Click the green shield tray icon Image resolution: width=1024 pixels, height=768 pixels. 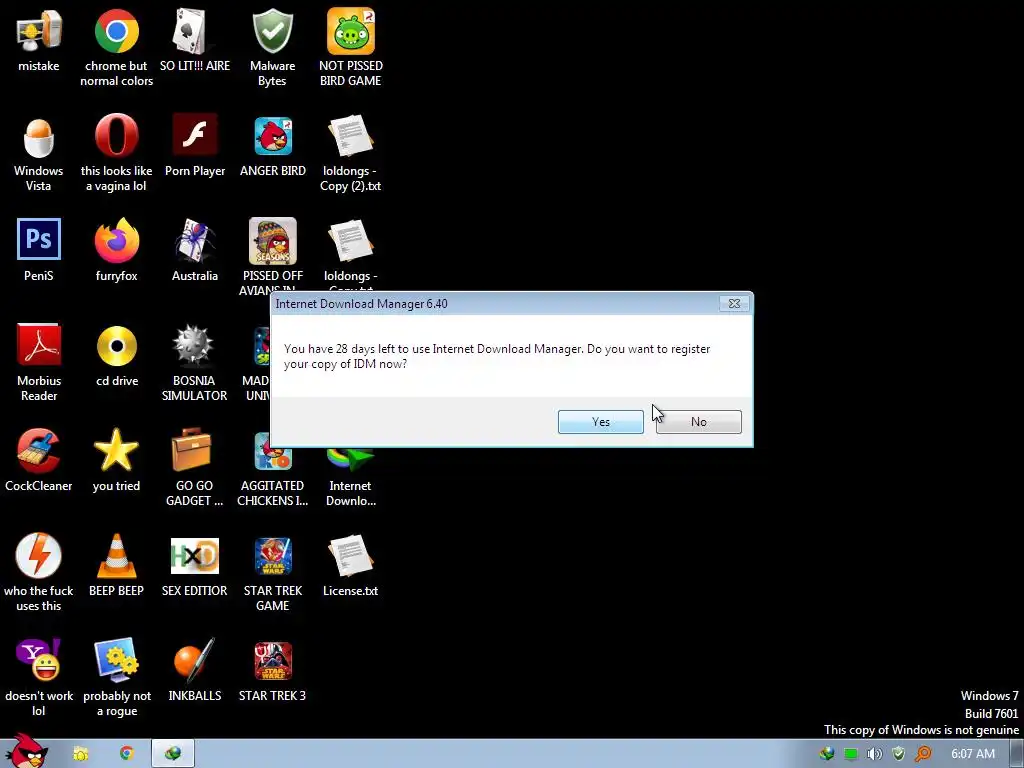(899, 754)
